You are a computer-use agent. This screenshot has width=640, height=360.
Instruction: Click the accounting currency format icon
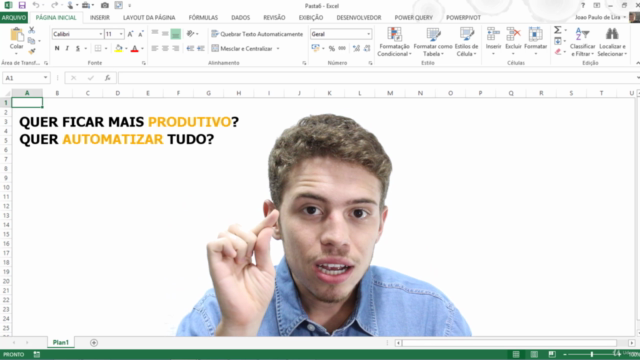(x=316, y=49)
